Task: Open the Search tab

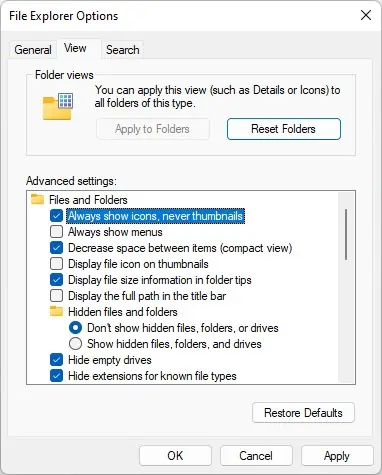Action: 123,50
